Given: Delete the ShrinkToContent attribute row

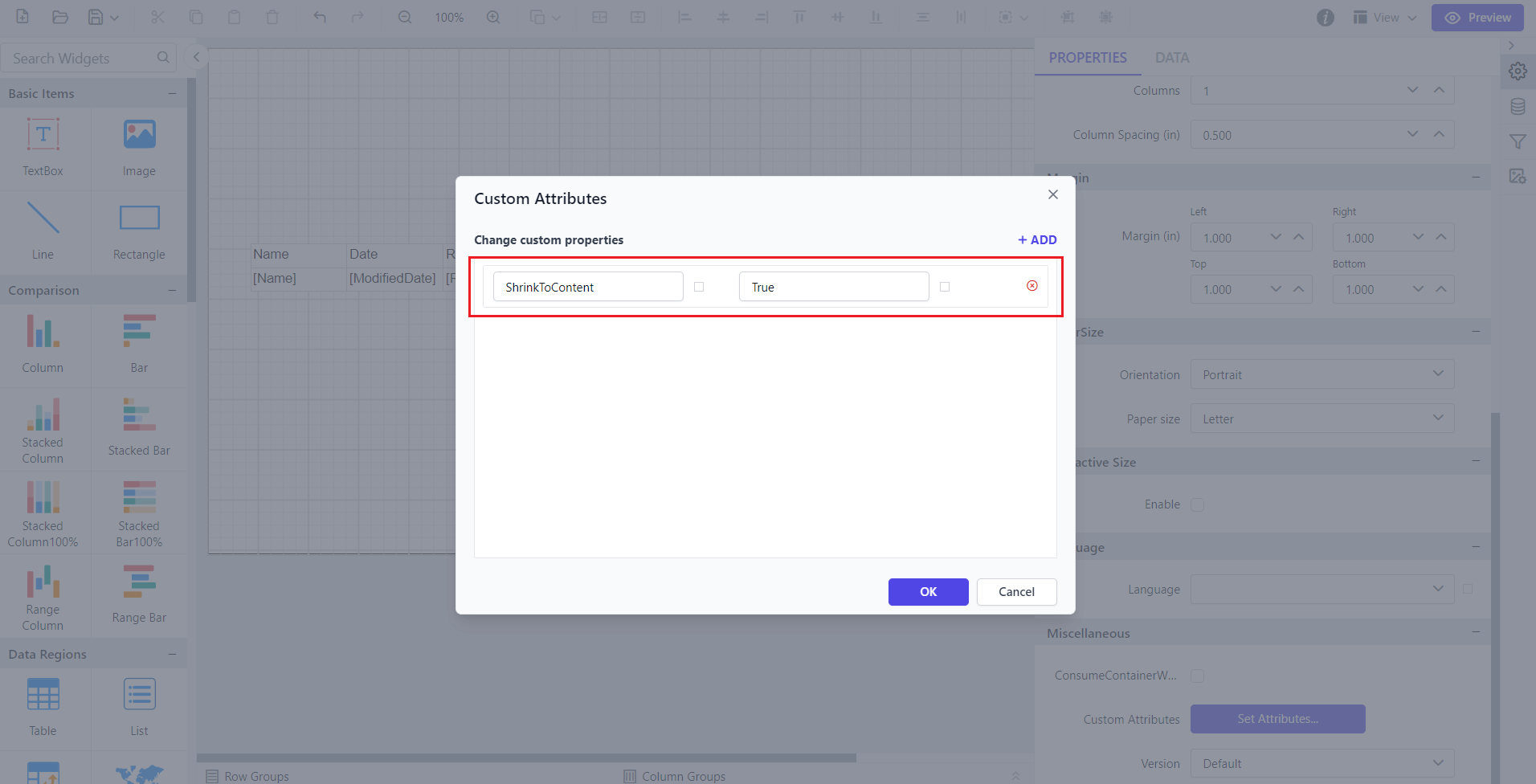Looking at the screenshot, I should click(1031, 286).
